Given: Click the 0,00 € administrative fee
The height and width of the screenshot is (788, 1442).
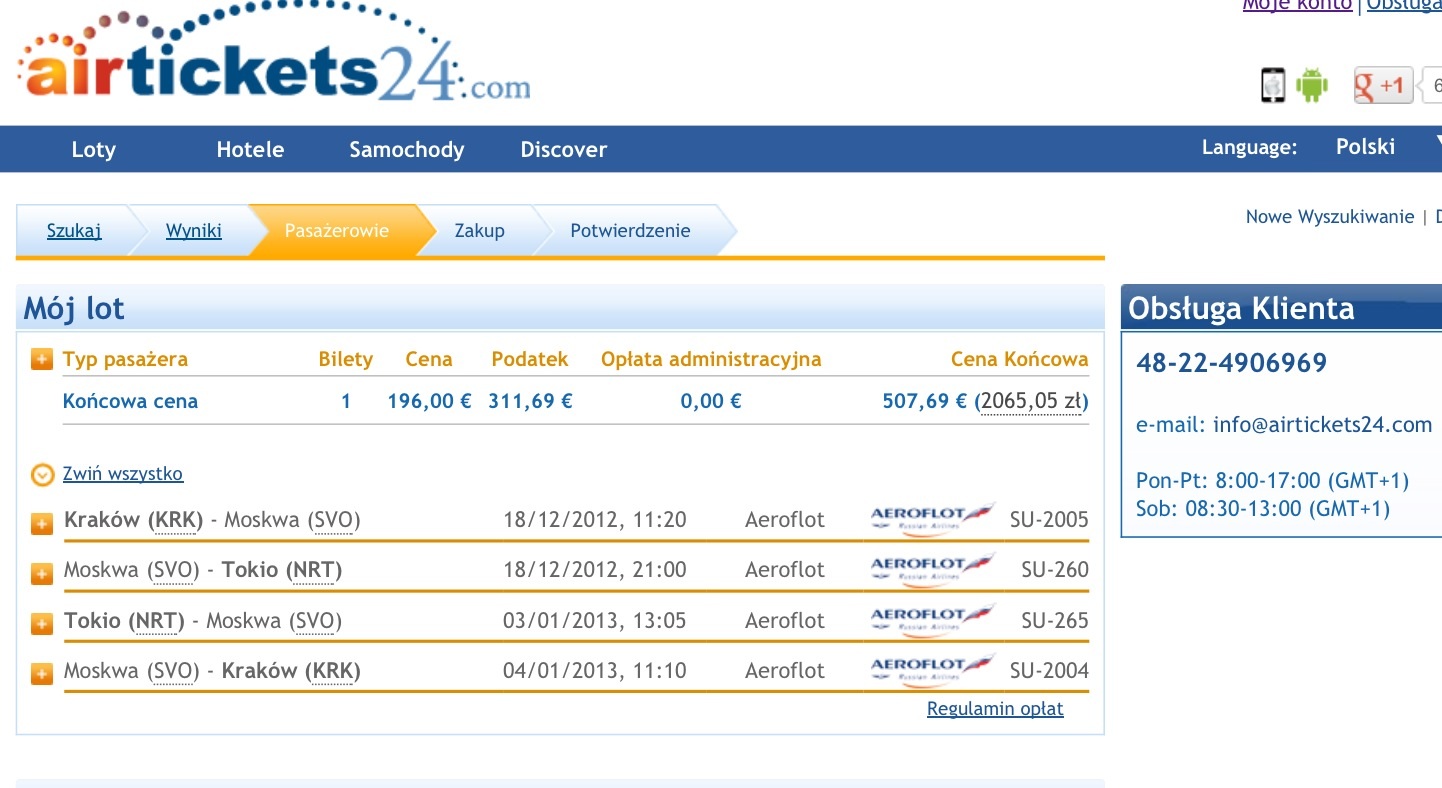Looking at the screenshot, I should coord(711,402).
